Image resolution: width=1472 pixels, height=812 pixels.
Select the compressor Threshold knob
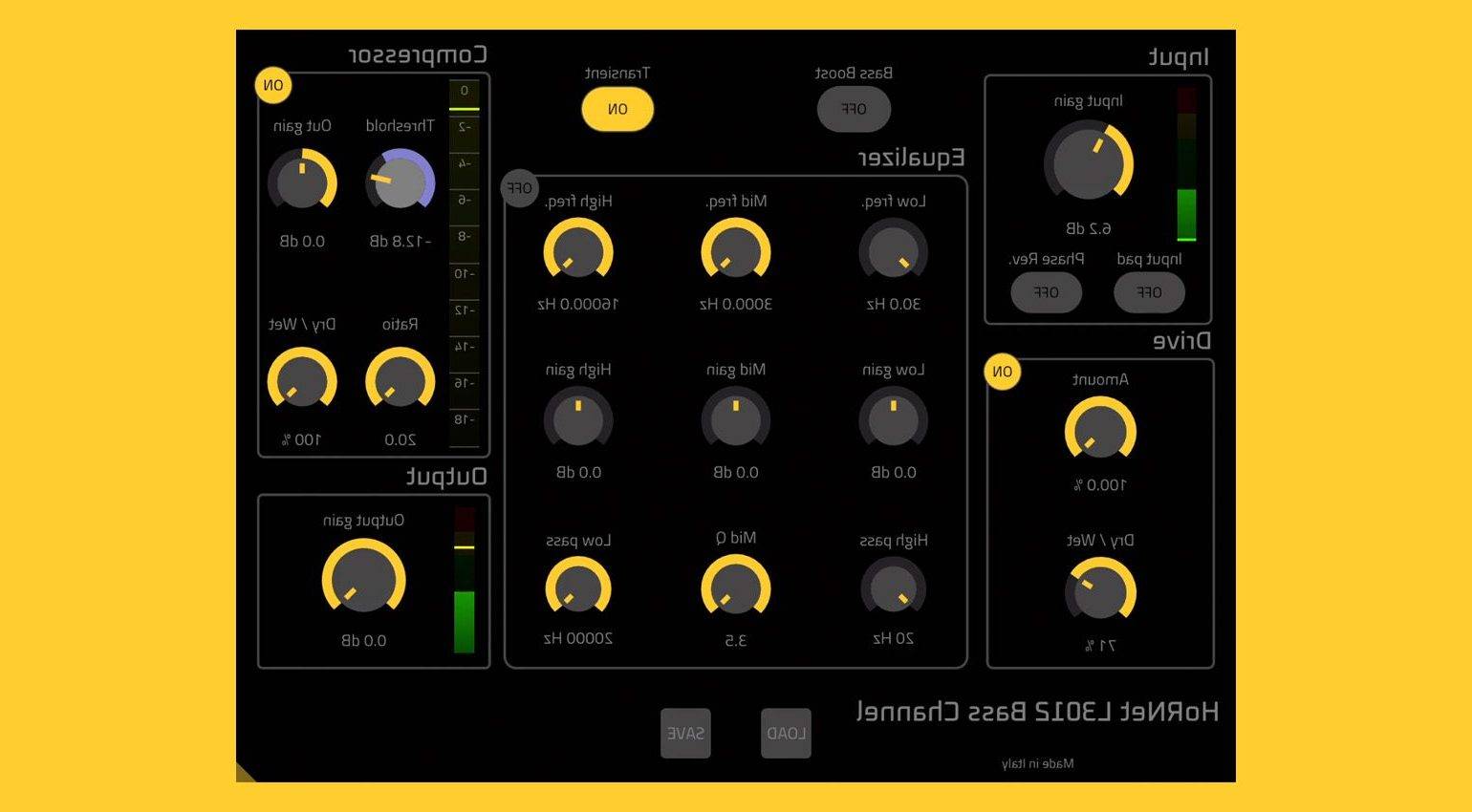pos(400,182)
